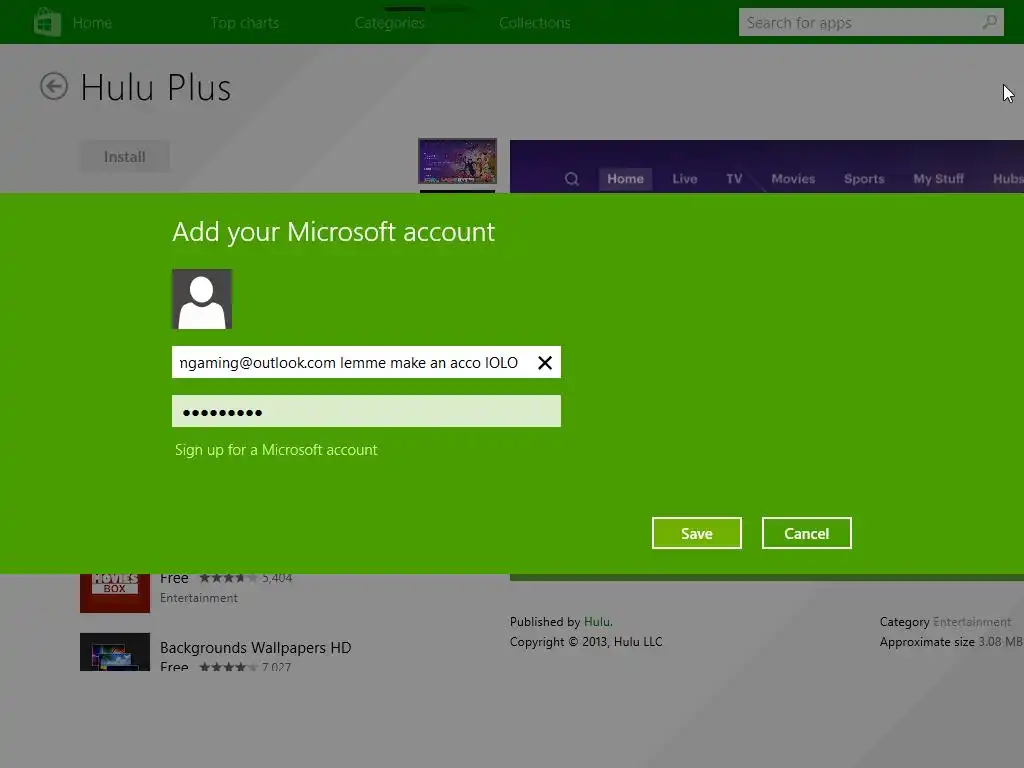
Task: Go back using the circled arrow icon
Action: pyautogui.click(x=54, y=86)
